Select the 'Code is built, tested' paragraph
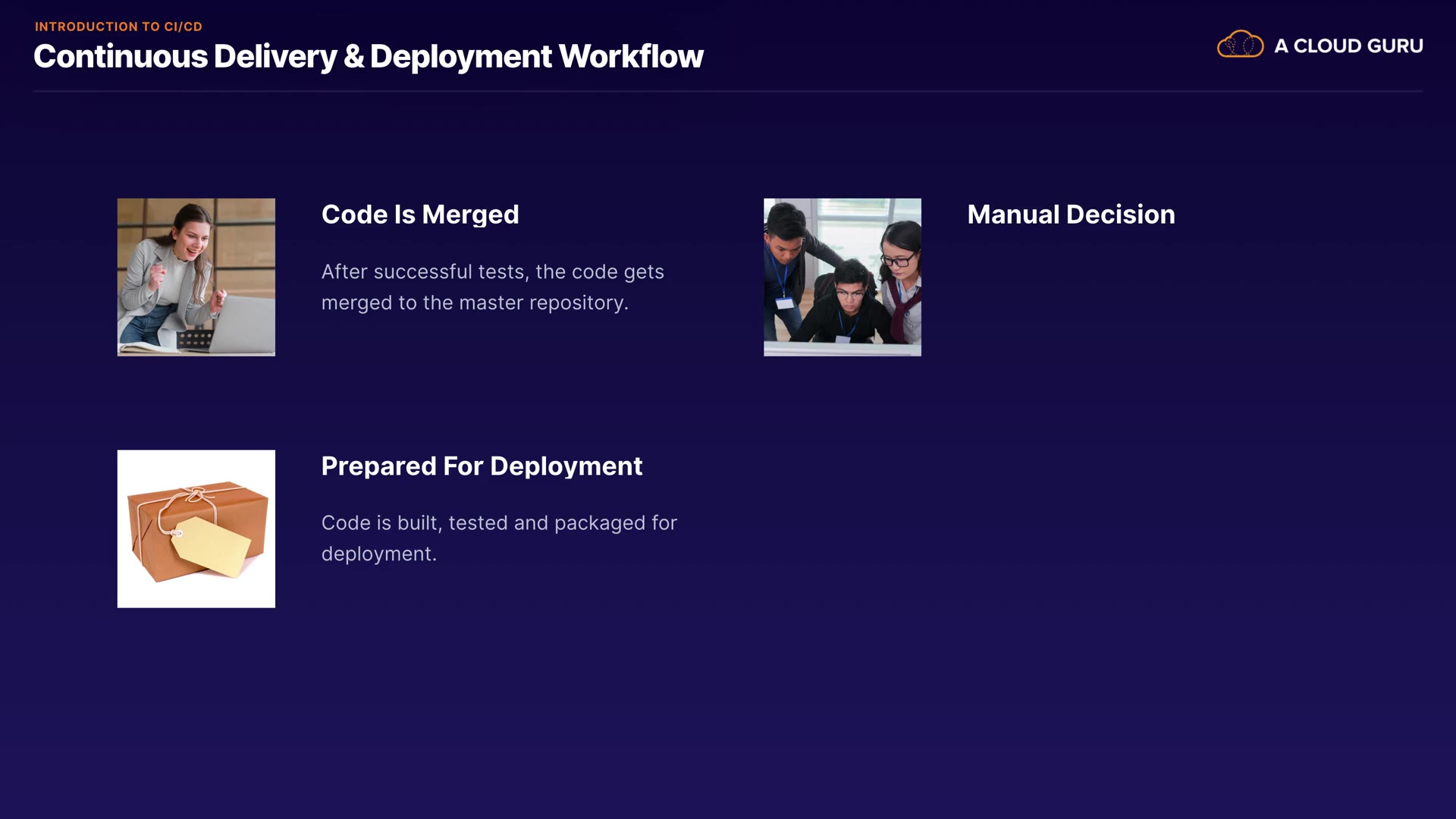The image size is (1456, 819). [x=498, y=538]
